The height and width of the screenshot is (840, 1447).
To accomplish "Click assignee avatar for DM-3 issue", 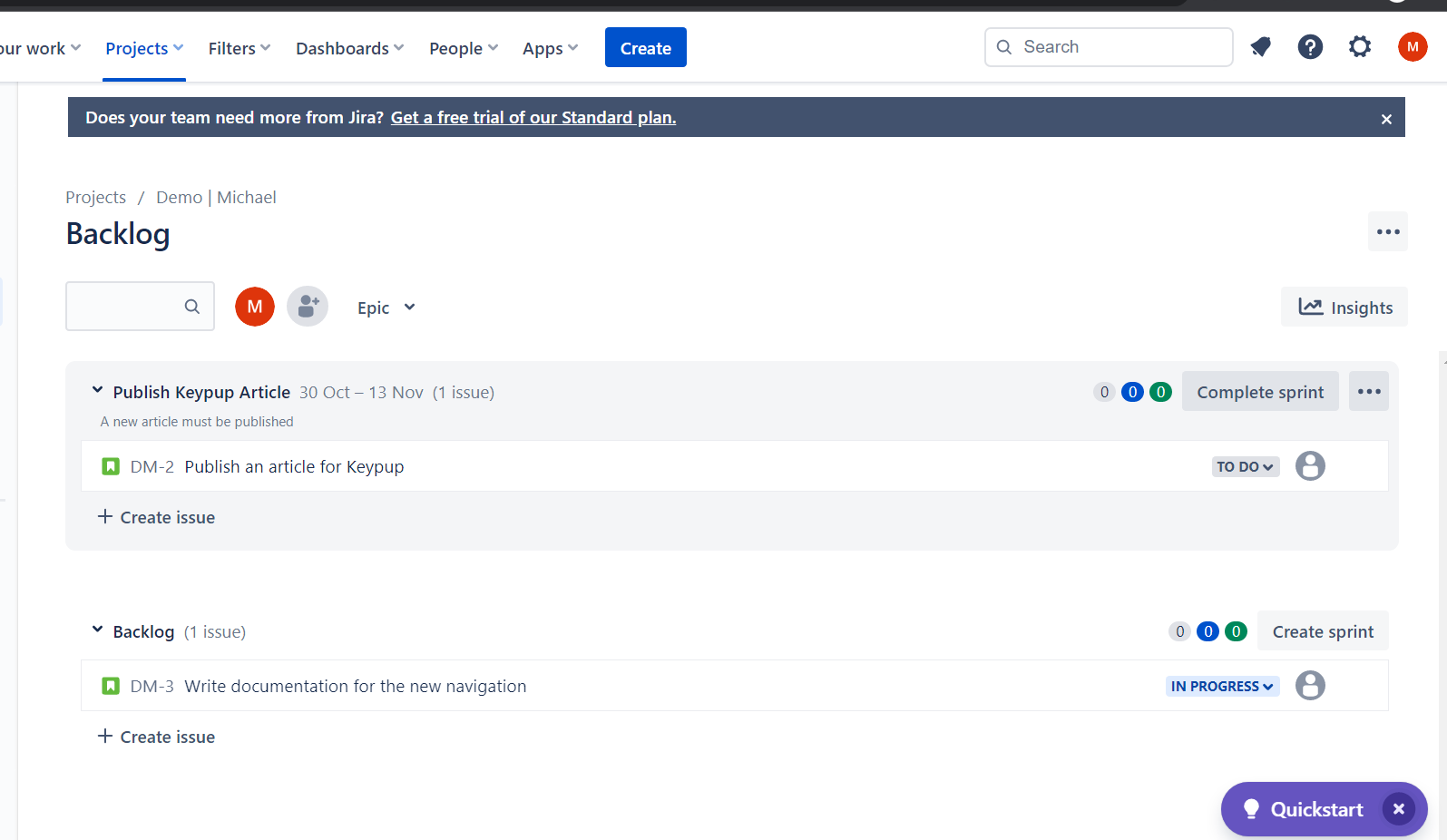I will point(1309,686).
